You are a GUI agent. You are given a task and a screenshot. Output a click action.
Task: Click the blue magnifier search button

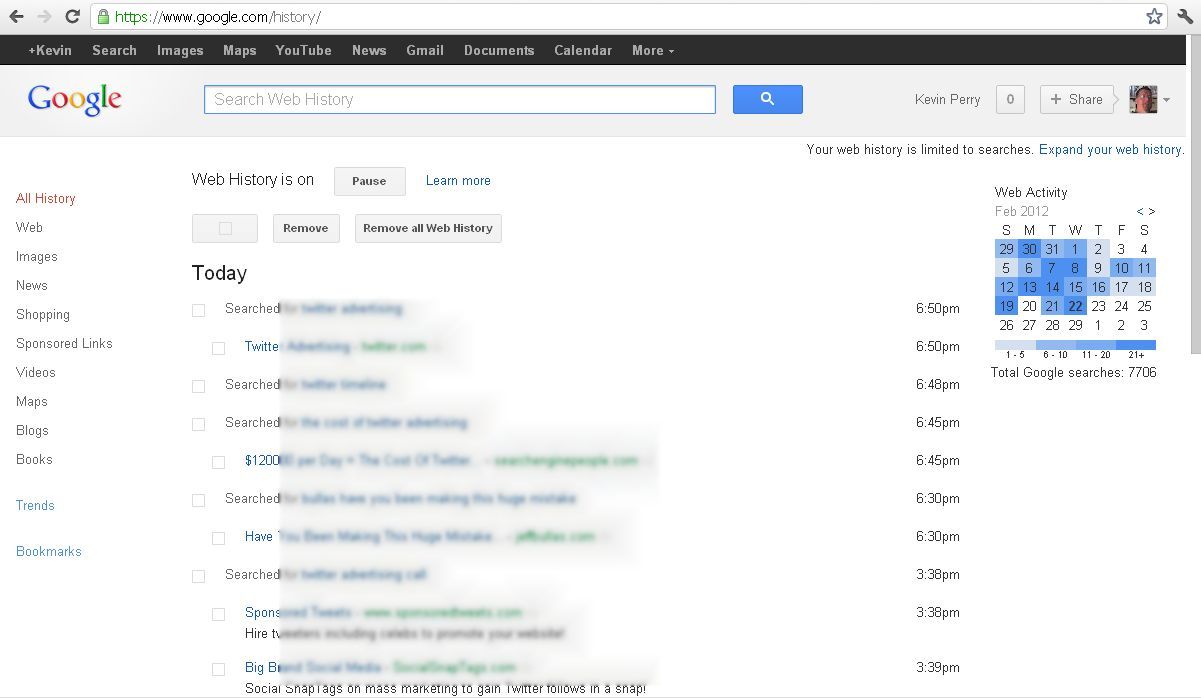[x=768, y=99]
